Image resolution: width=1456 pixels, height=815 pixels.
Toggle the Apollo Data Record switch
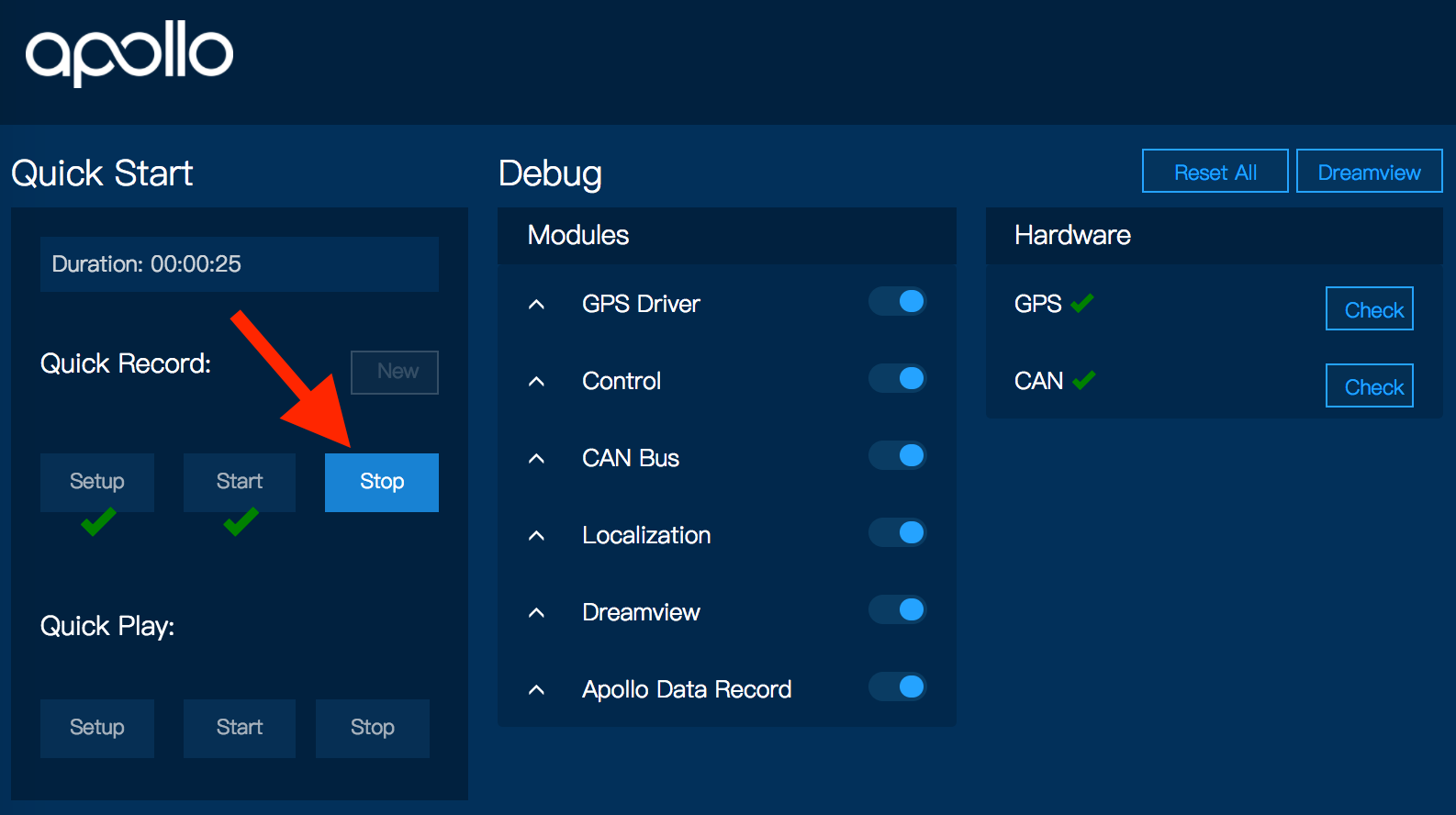898,687
